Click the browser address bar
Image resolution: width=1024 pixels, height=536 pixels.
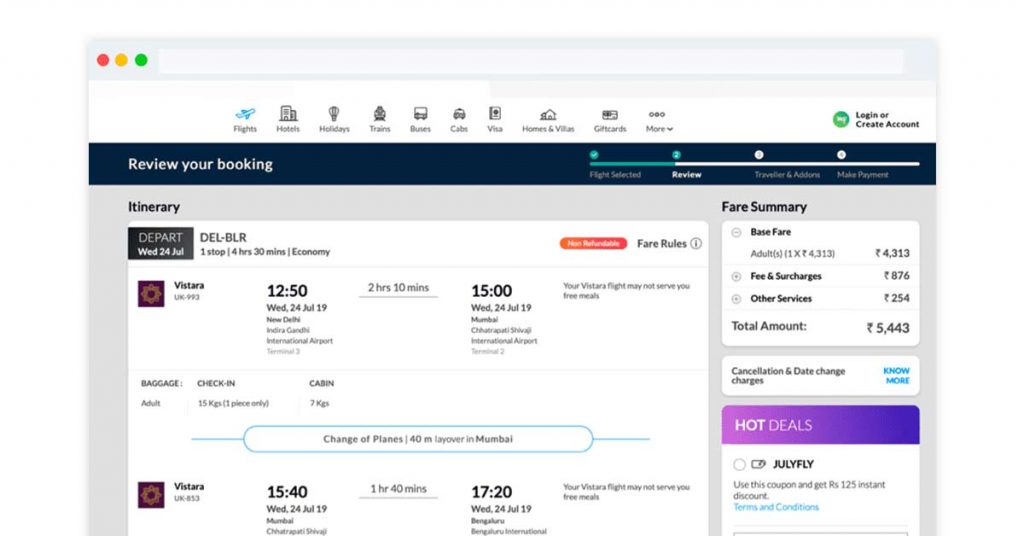pos(530,61)
